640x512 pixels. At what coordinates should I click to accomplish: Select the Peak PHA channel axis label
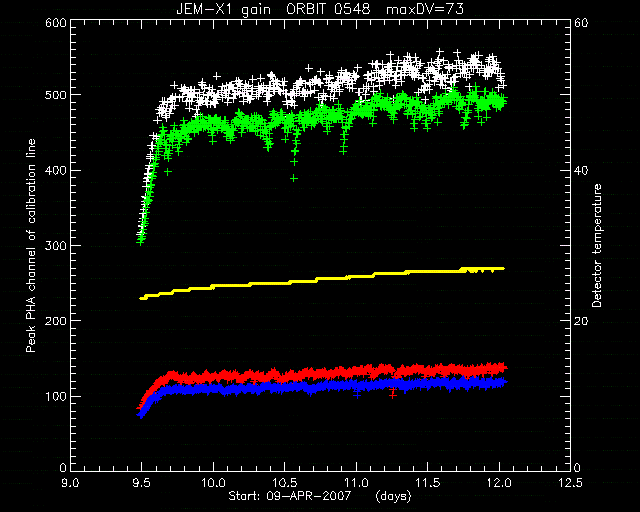point(31,246)
